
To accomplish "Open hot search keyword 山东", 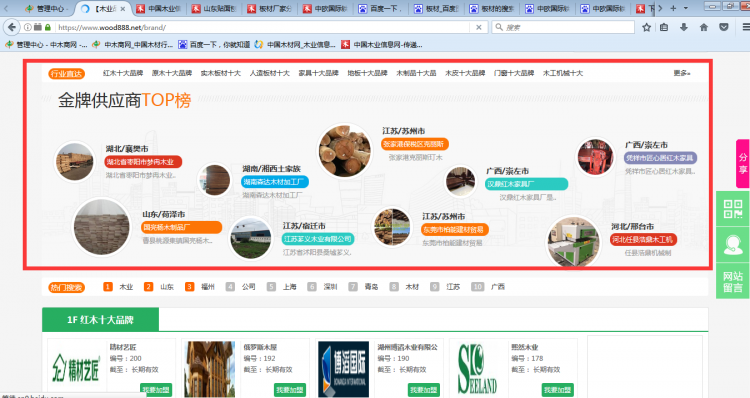I will (x=166, y=287).
